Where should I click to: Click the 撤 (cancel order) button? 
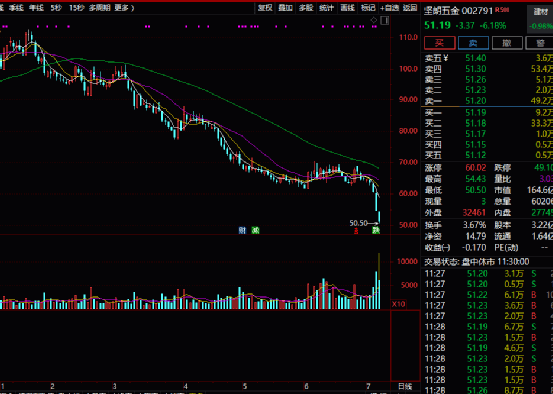(507, 43)
